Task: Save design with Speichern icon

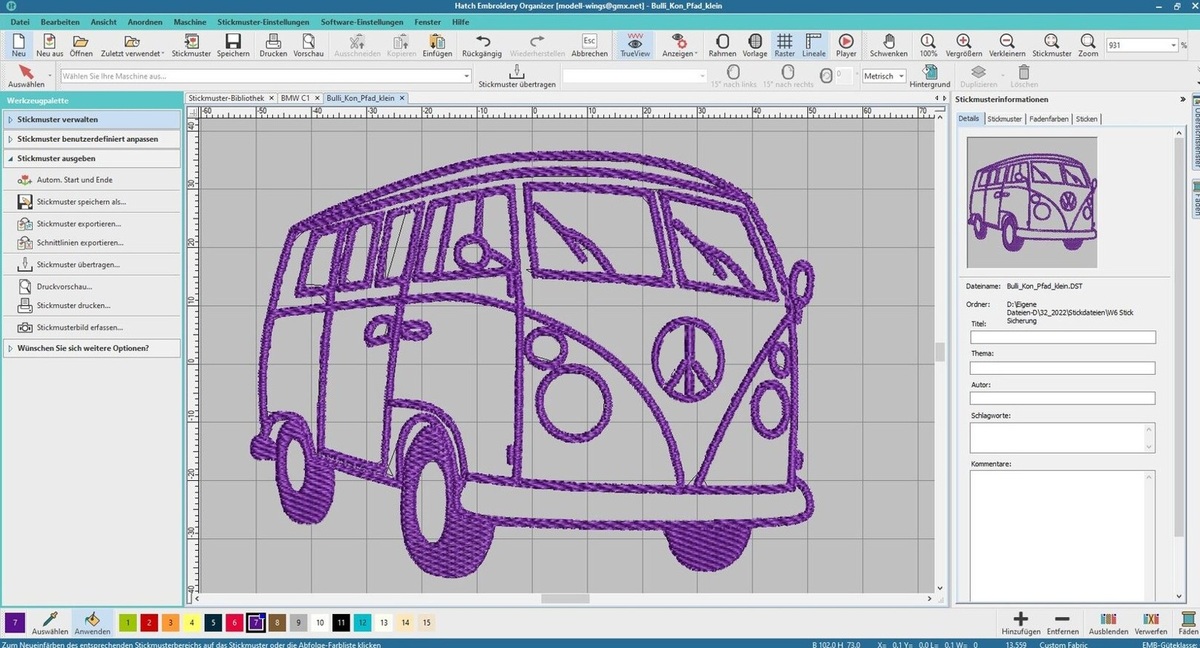Action: pyautogui.click(x=233, y=45)
